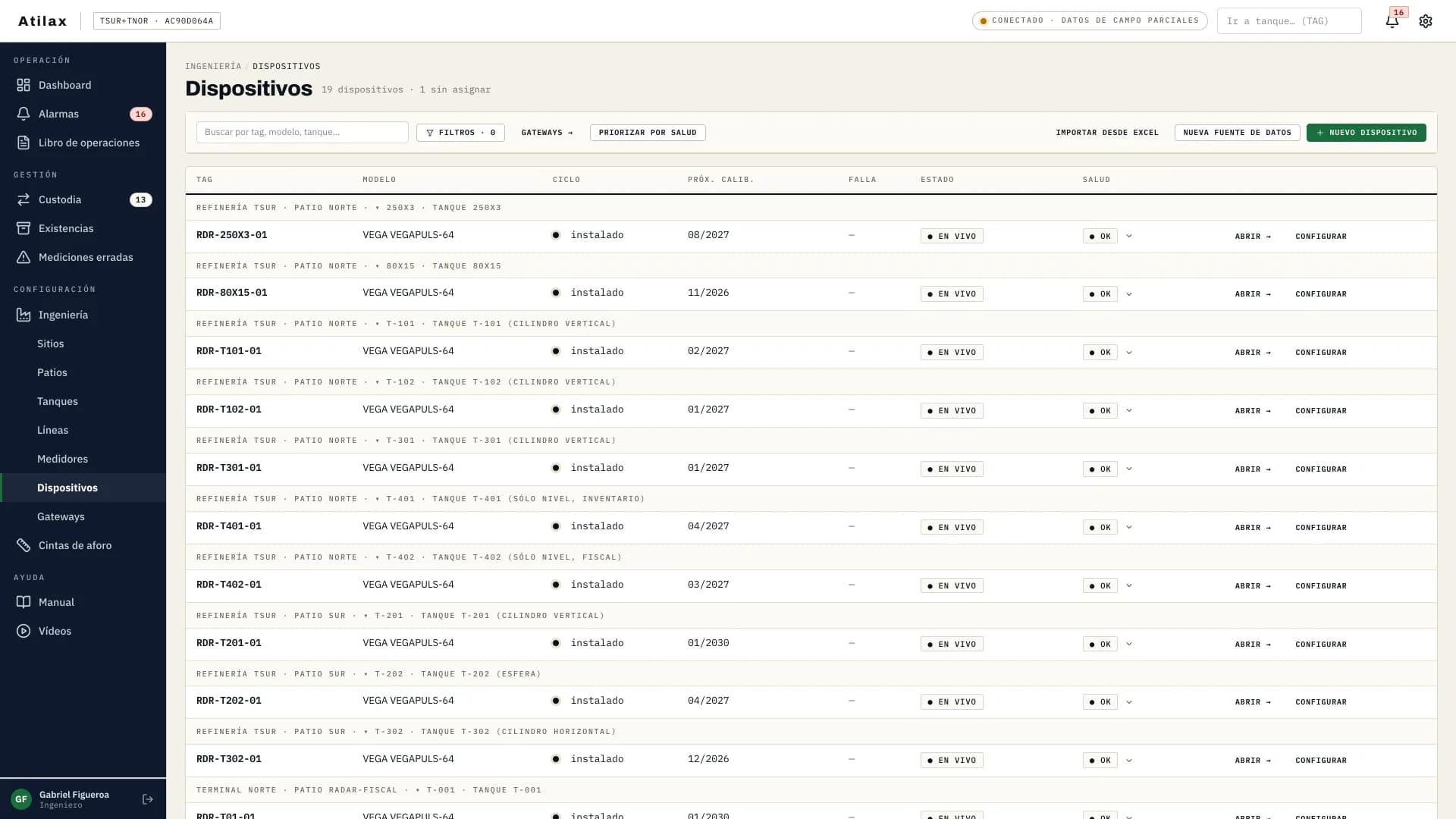Open notifications bell icon

tap(1392, 21)
